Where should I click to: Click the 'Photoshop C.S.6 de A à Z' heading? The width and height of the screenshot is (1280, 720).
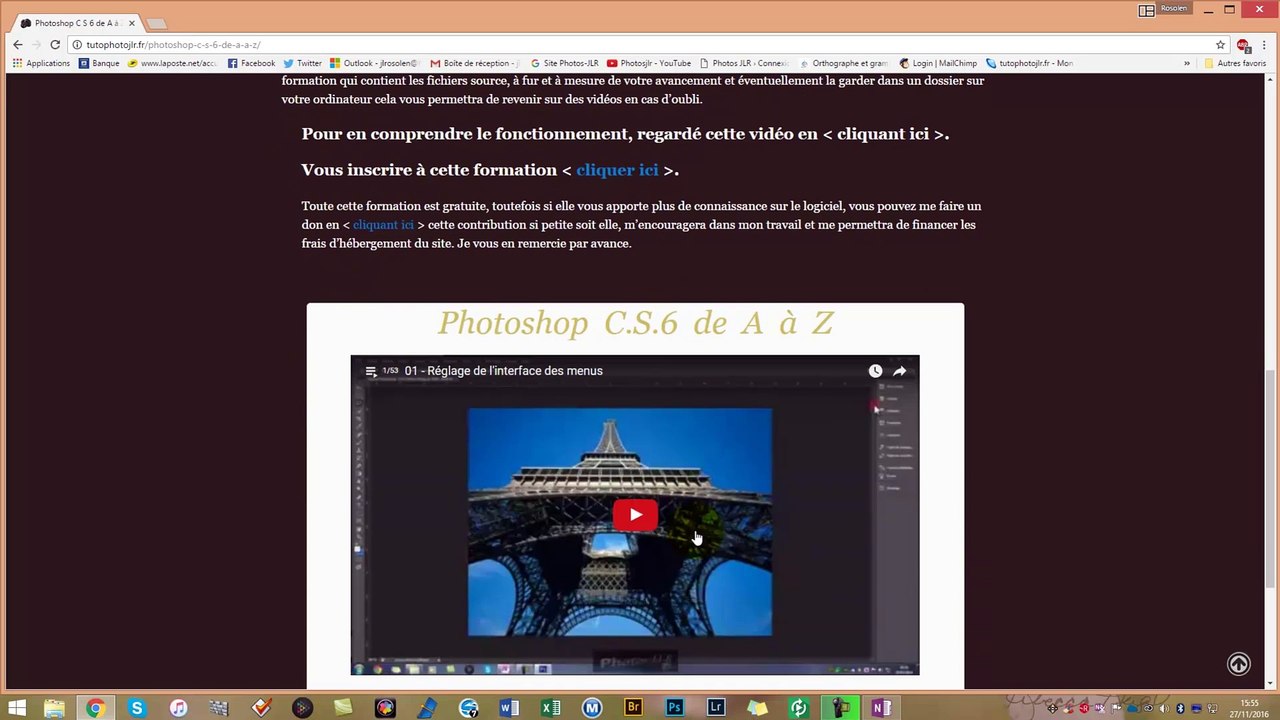635,323
